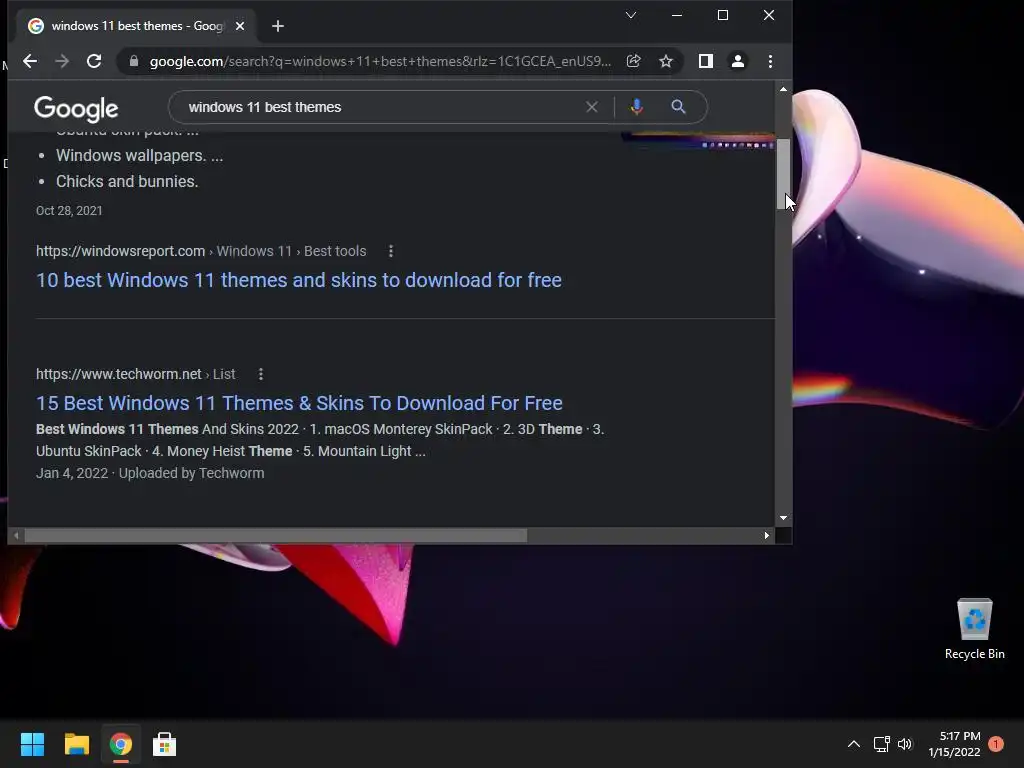Click 'Chicks and bunnies' list item
The width and height of the screenshot is (1024, 768).
click(127, 182)
